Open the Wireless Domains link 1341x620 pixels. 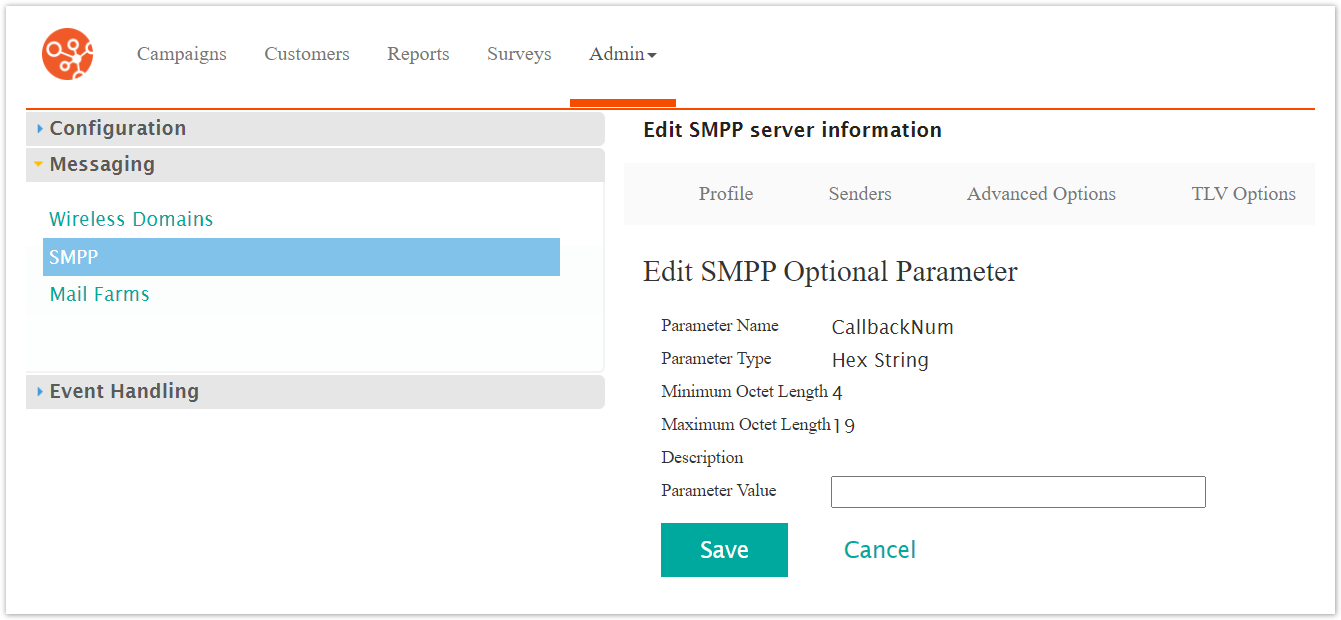131,219
